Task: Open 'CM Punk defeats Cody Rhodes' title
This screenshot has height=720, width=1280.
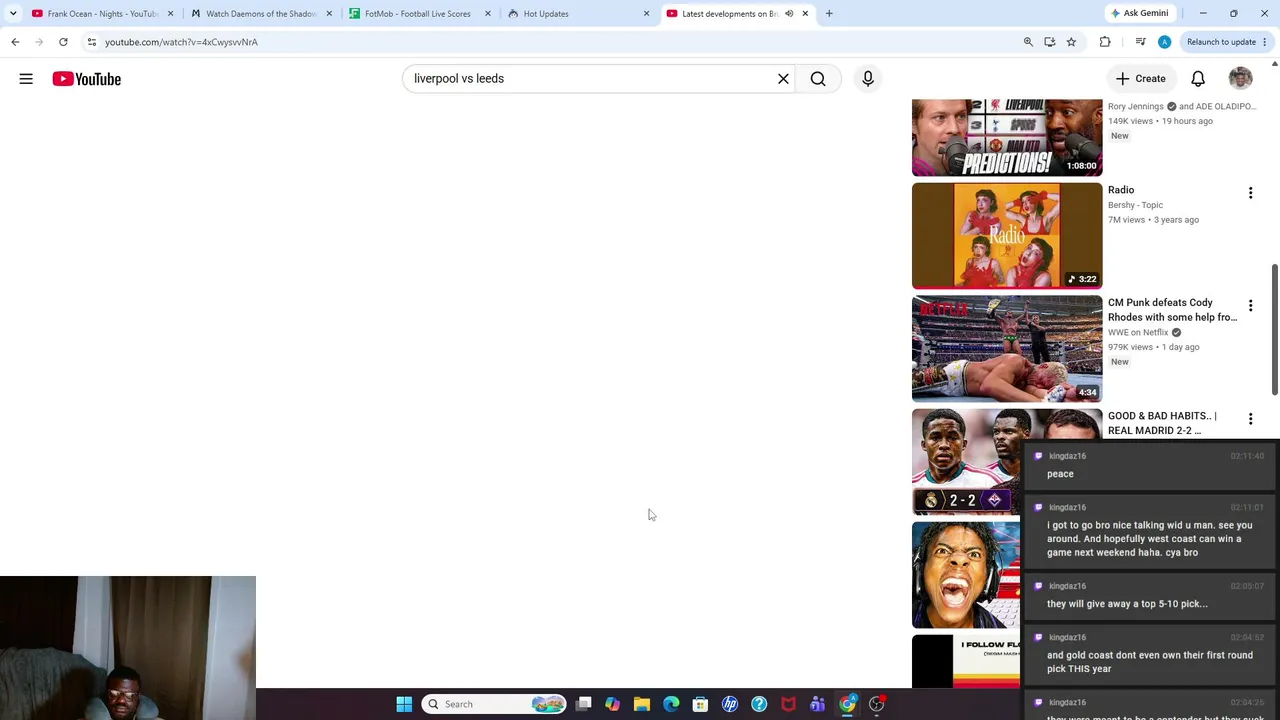Action: (x=1172, y=310)
